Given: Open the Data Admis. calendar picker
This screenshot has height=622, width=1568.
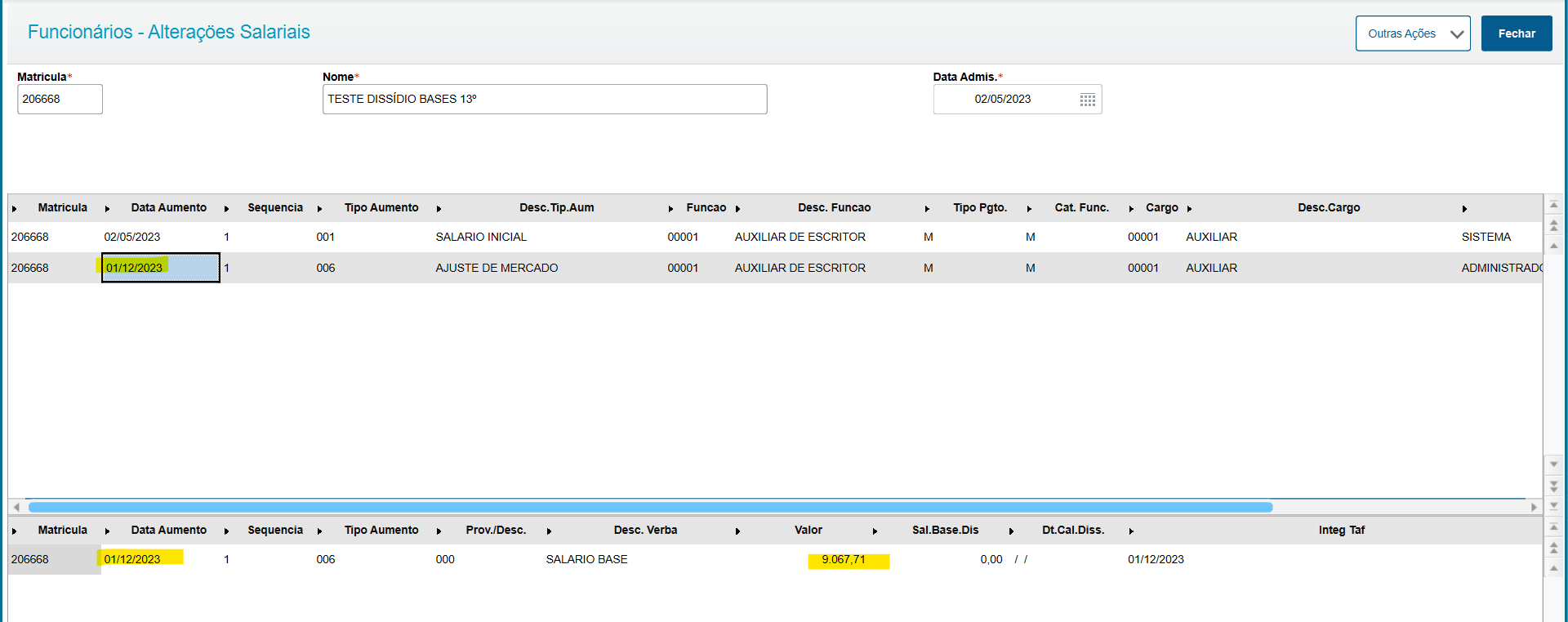Looking at the screenshot, I should (1087, 100).
